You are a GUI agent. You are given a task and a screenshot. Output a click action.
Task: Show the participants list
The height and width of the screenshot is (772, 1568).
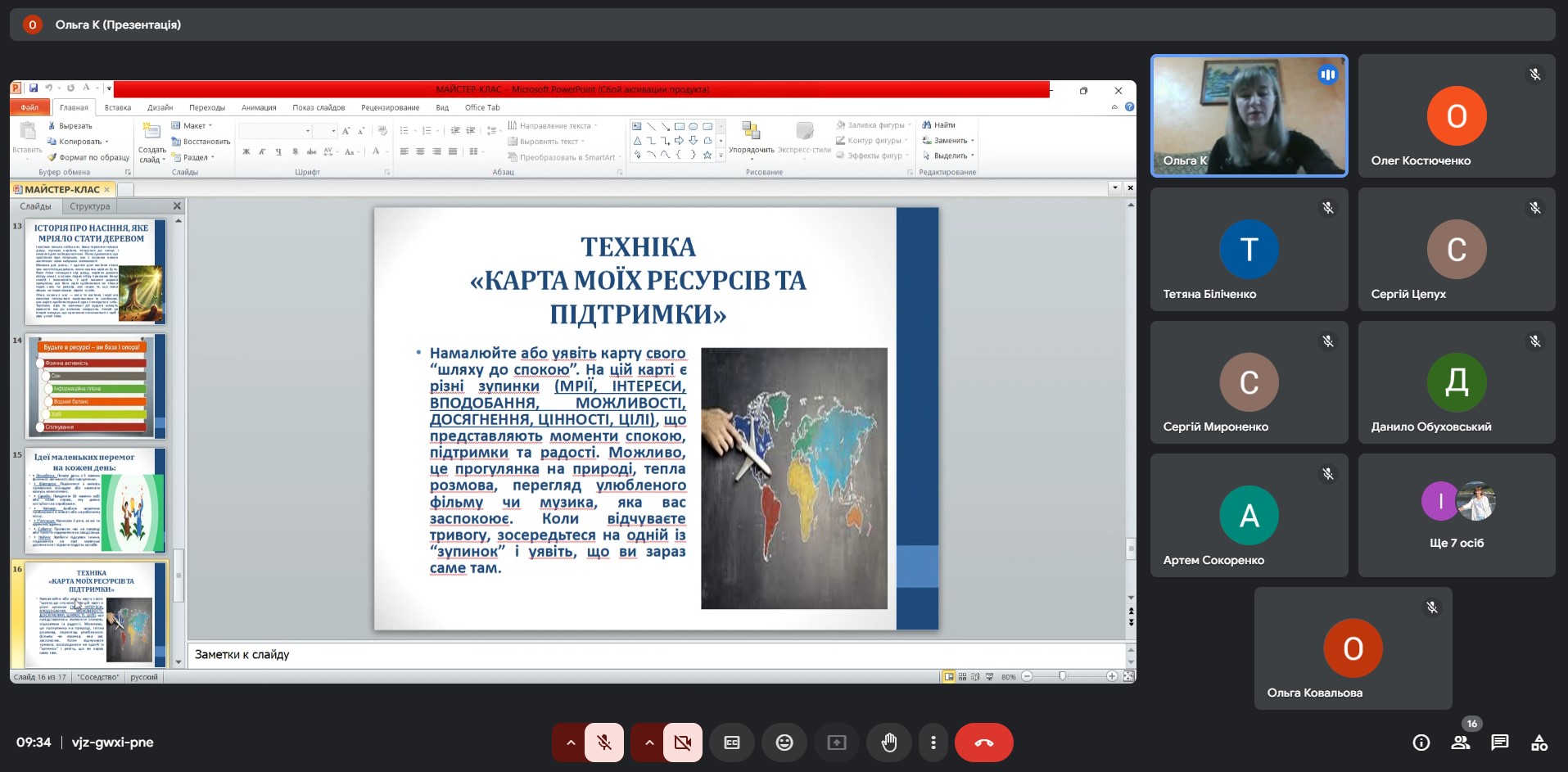[x=1460, y=743]
